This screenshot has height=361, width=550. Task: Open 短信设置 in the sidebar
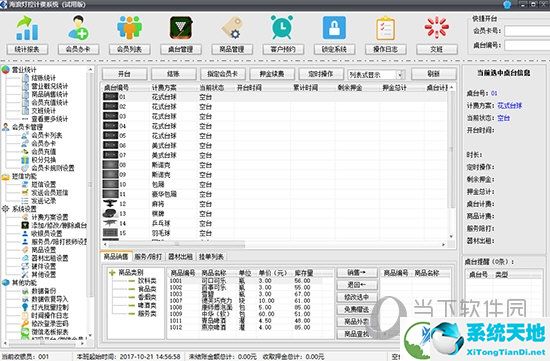[43, 184]
